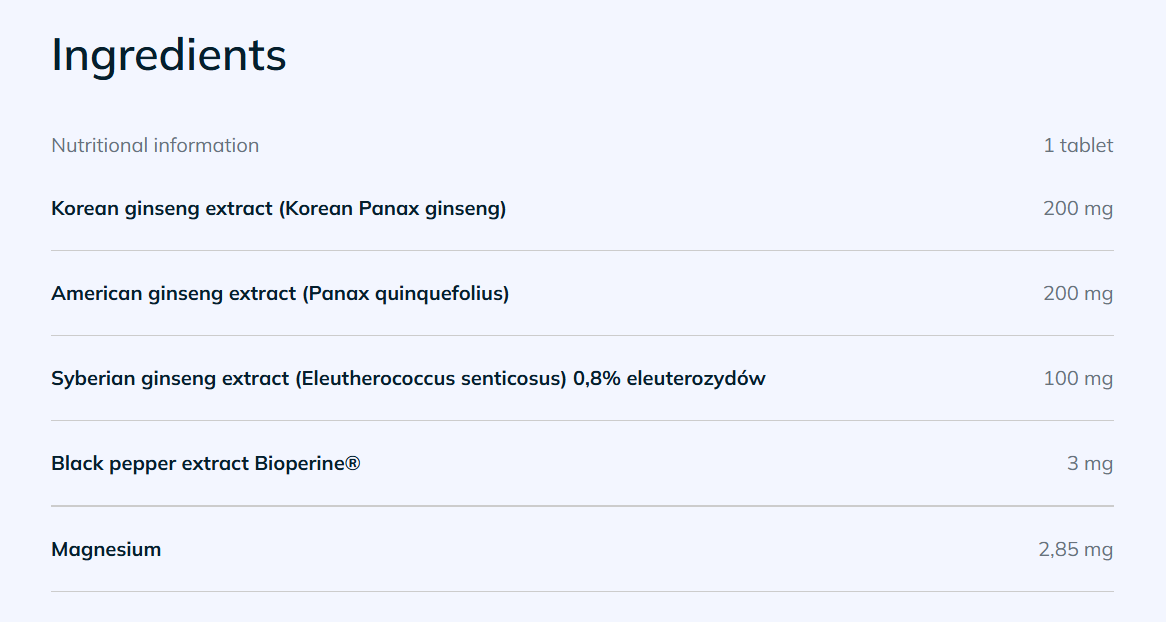Click the word tablet in the header
The height and width of the screenshot is (622, 1166).
tap(1086, 146)
